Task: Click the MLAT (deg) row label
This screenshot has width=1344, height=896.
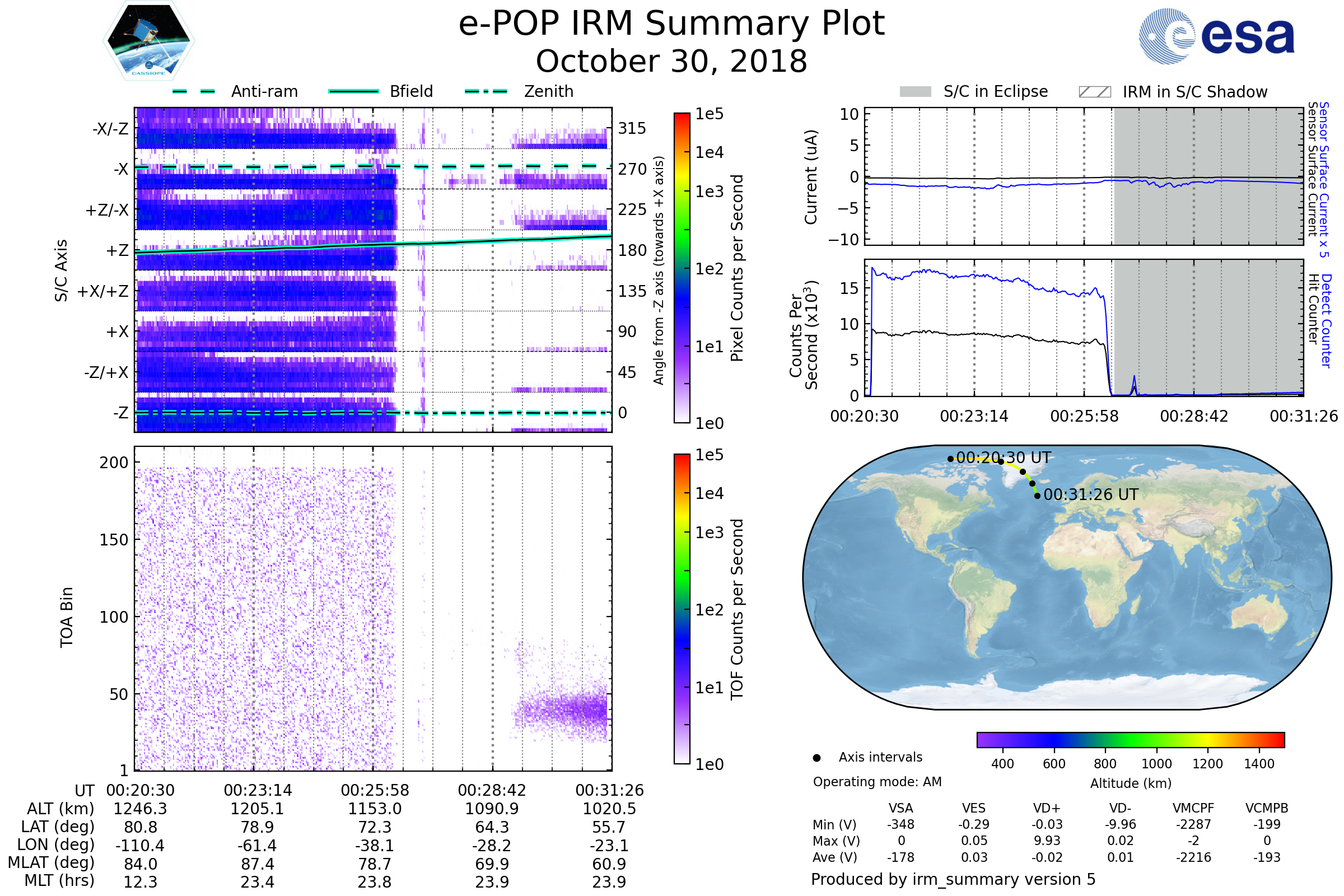Action: point(51,862)
